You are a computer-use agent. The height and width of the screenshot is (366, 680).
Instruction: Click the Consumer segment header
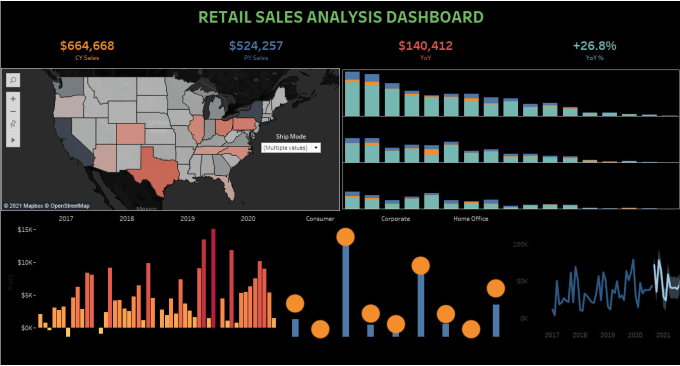pyautogui.click(x=320, y=219)
